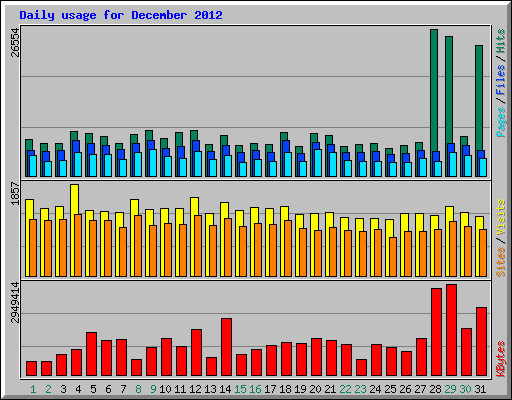Click green day number "29" on the axis
Screen dimensions: 512x400
click(450, 389)
